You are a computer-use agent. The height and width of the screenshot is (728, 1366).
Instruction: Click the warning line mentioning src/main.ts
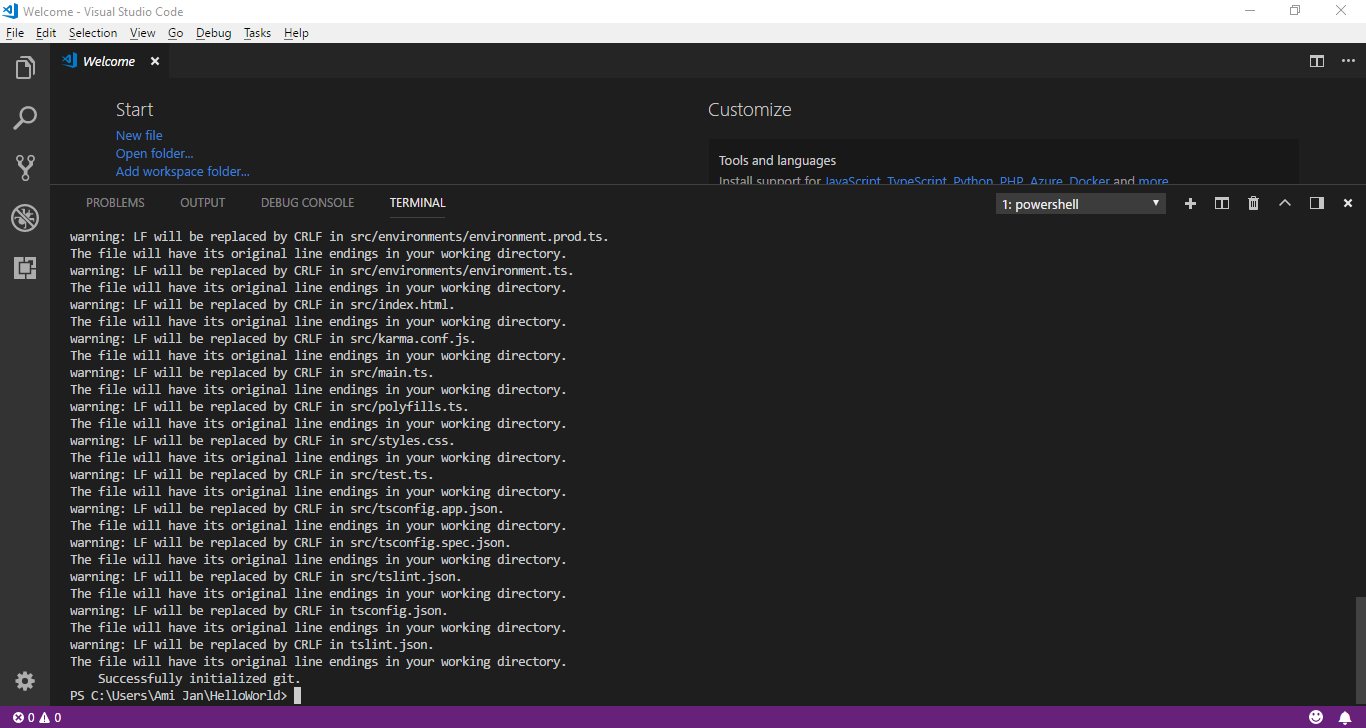tap(252, 372)
